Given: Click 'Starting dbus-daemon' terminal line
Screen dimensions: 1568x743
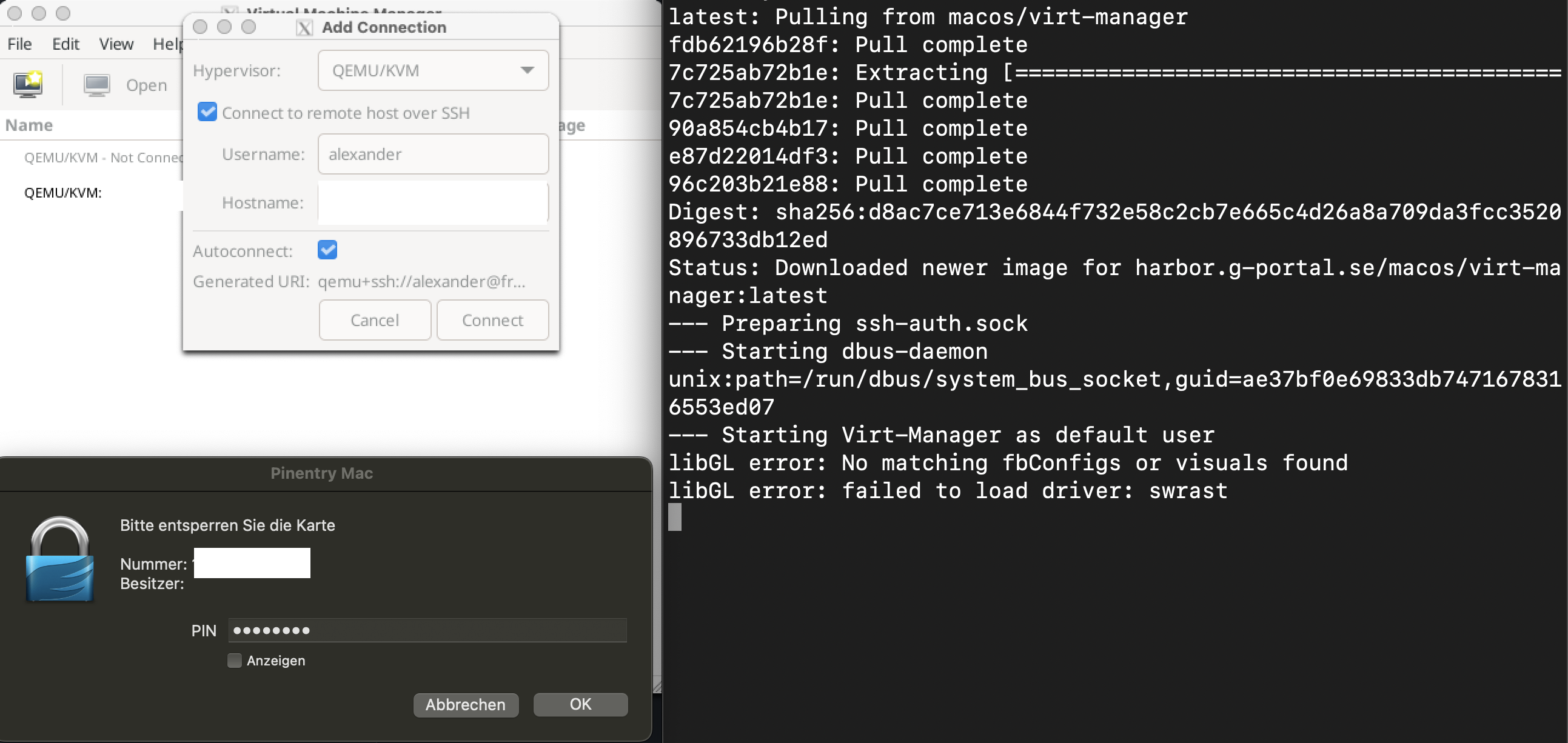Looking at the screenshot, I should pos(828,351).
